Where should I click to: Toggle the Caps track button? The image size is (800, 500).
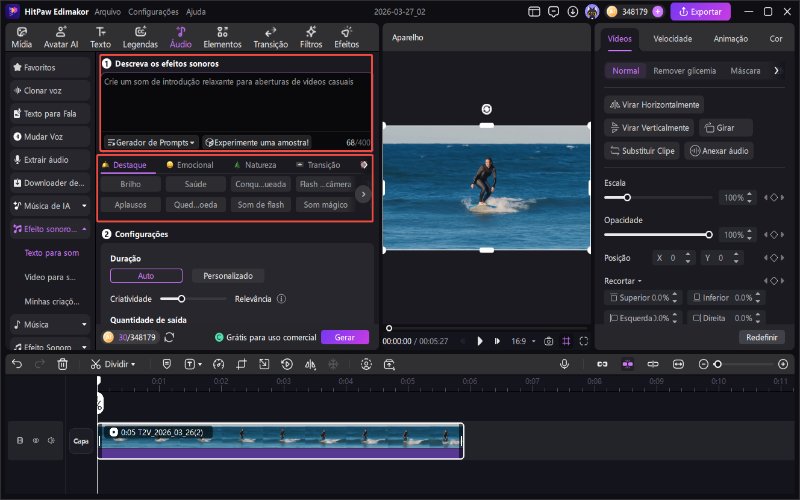click(x=81, y=441)
